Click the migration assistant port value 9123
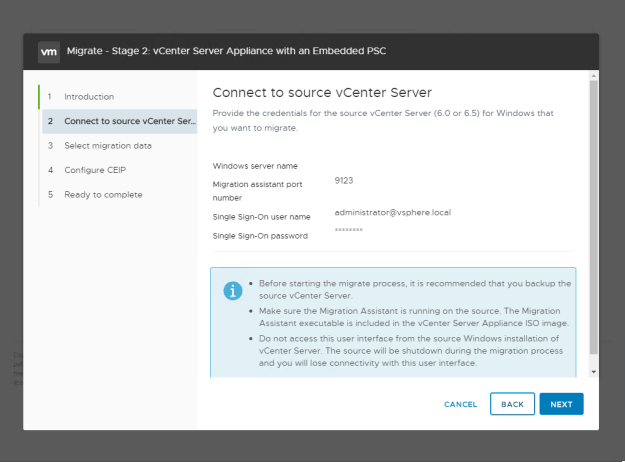This screenshot has height=462, width=625. [344, 181]
